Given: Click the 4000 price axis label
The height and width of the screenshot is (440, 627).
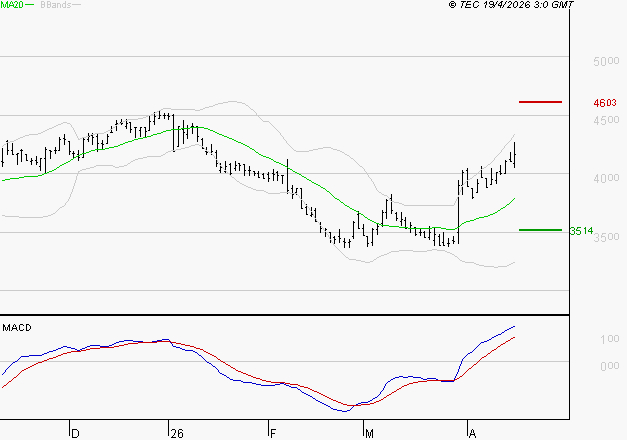Looking at the screenshot, I should click(606, 178).
